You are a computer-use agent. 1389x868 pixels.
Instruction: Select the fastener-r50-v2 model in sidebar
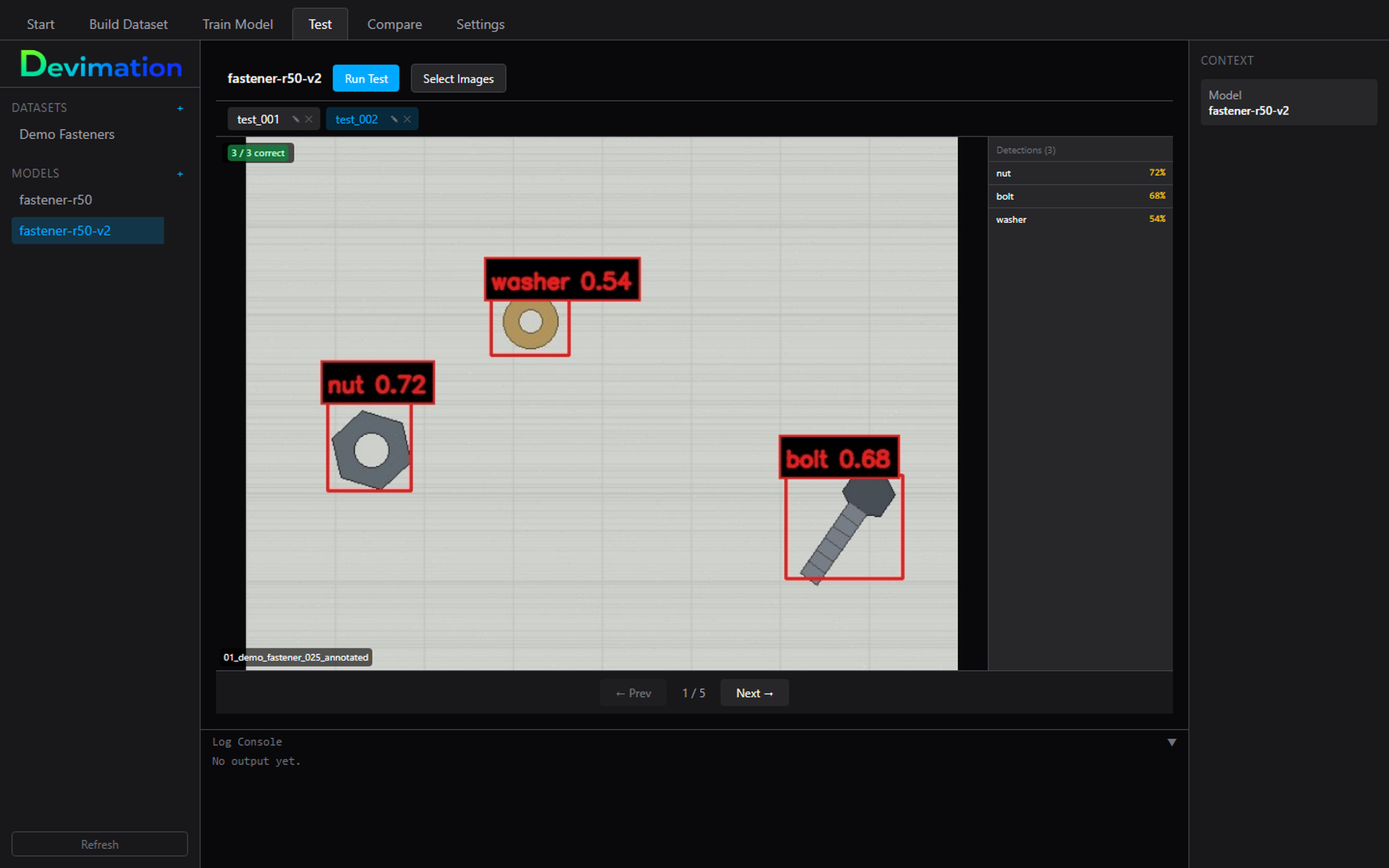tap(88, 230)
